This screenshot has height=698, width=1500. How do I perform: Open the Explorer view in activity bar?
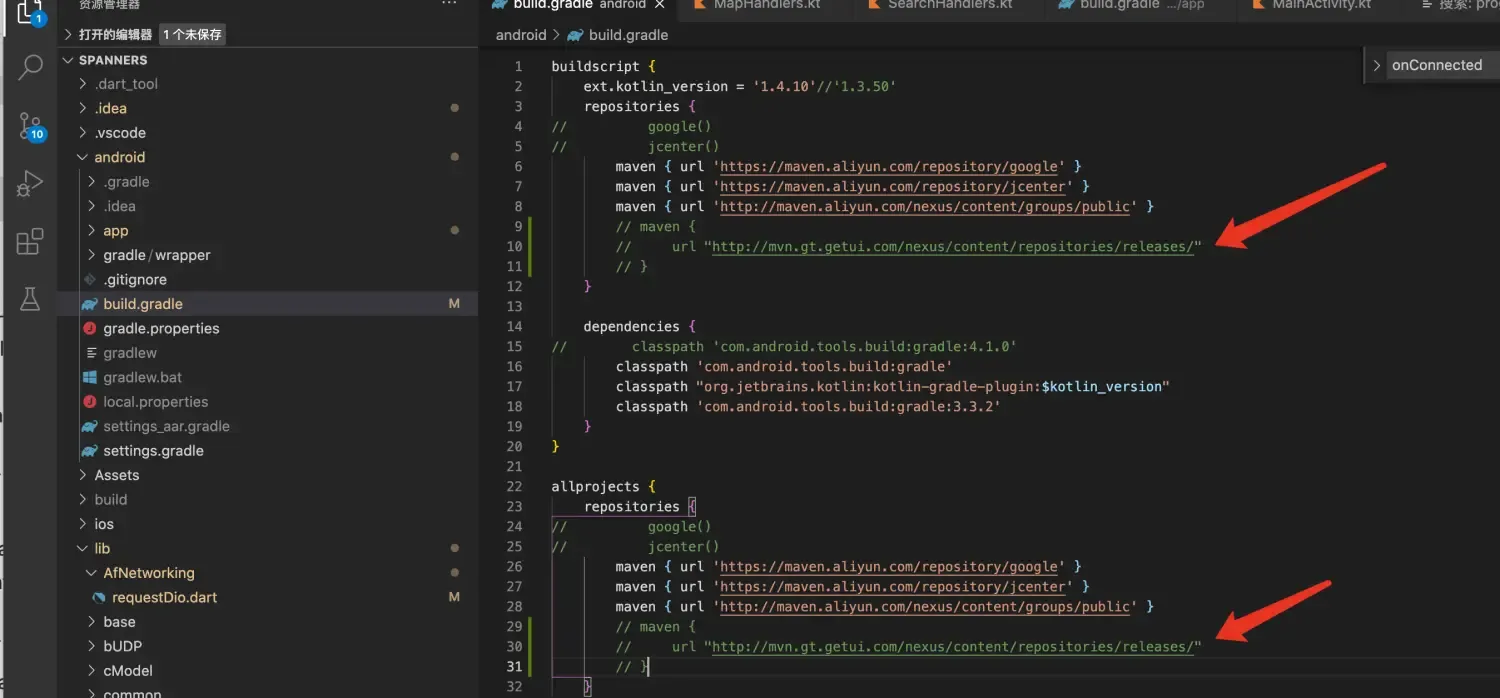[30, 13]
